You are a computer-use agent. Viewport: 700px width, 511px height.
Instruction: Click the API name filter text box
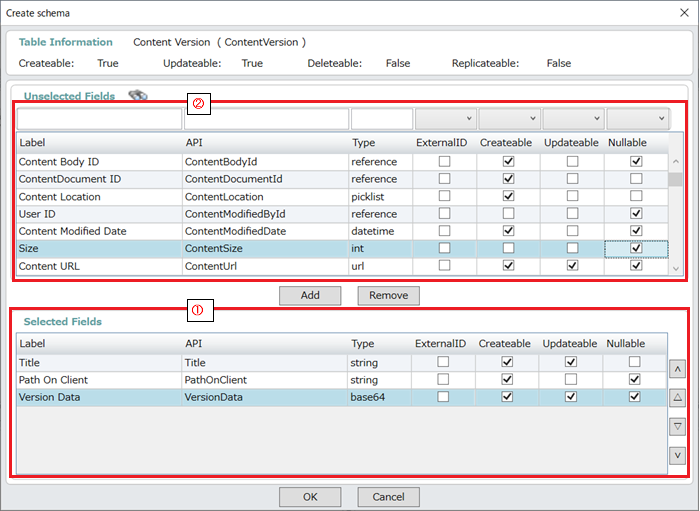[x=265, y=119]
